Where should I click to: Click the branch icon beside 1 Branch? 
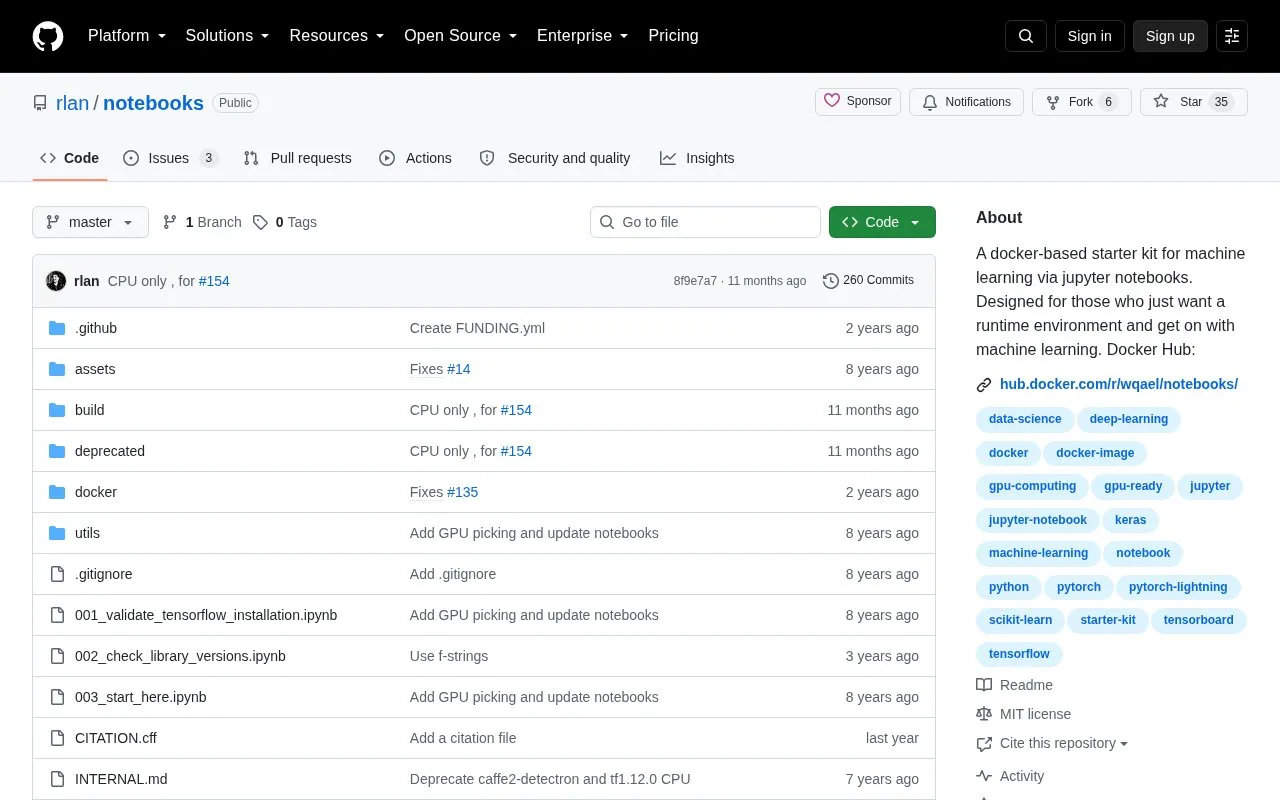[x=170, y=222]
